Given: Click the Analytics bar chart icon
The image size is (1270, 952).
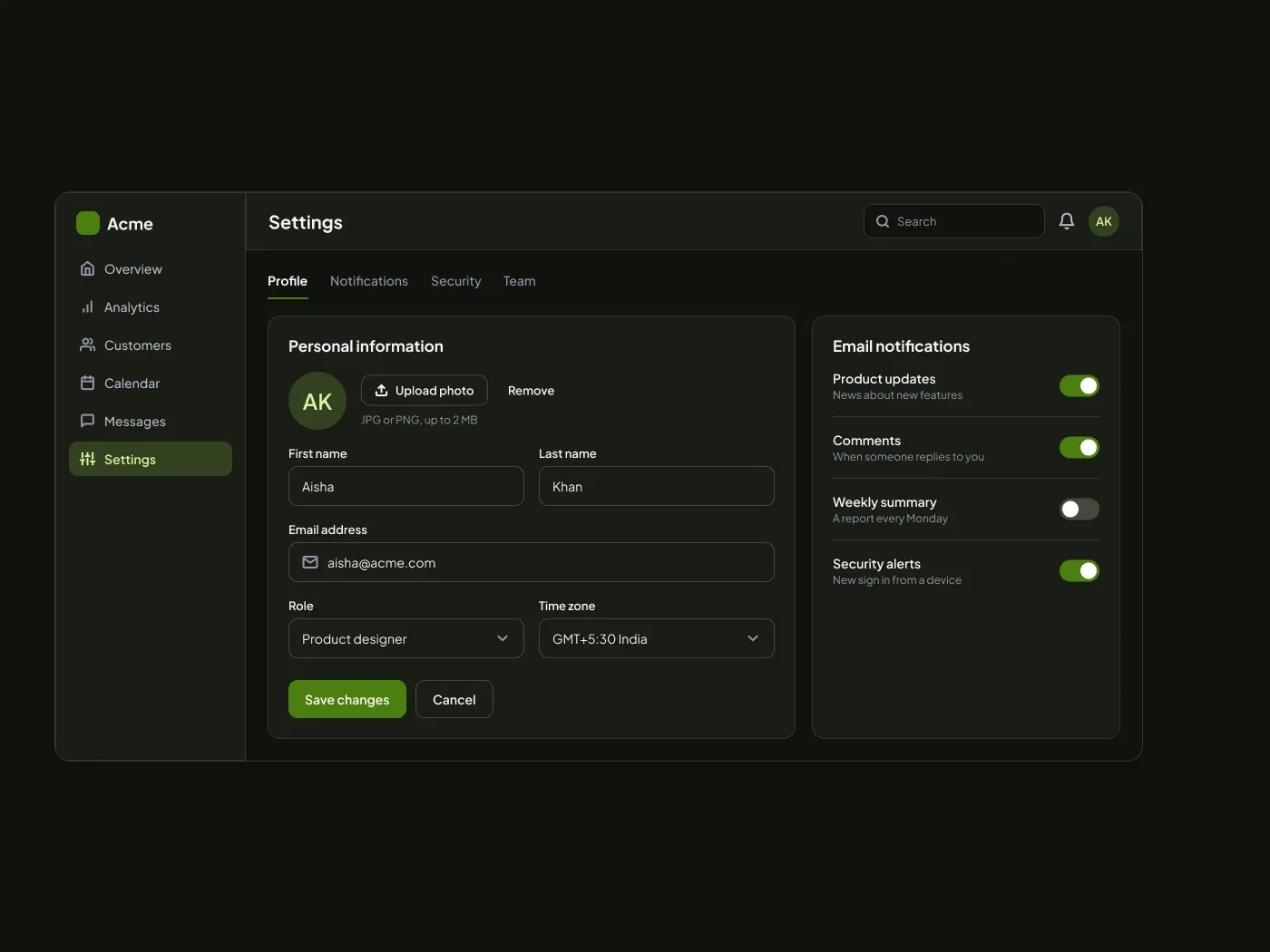Looking at the screenshot, I should [87, 306].
